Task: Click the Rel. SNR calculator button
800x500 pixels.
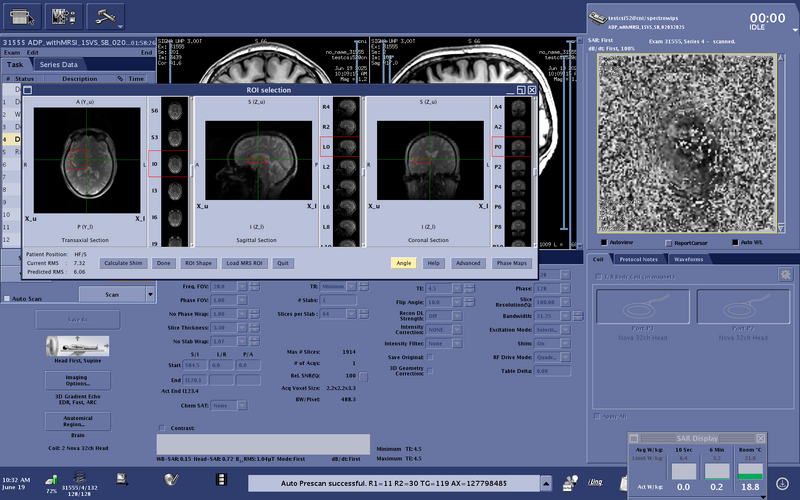Action: (363, 377)
